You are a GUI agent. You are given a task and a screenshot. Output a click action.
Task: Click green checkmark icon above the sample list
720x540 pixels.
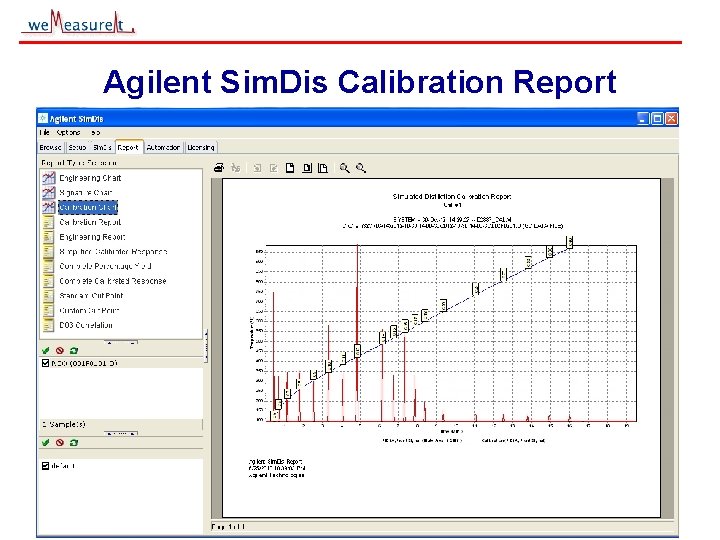click(x=45, y=350)
